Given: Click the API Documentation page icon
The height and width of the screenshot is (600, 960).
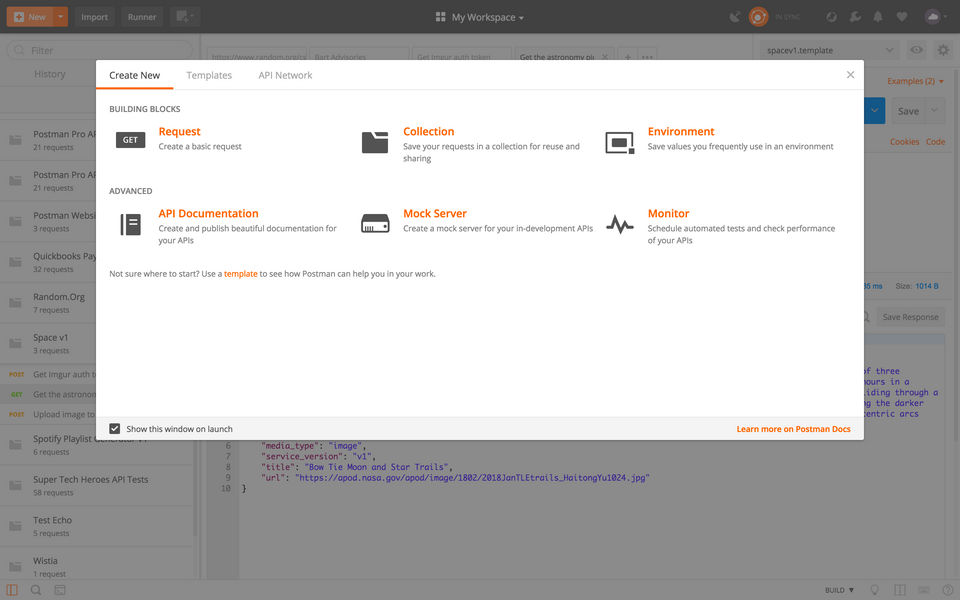Looking at the screenshot, I should [130, 225].
